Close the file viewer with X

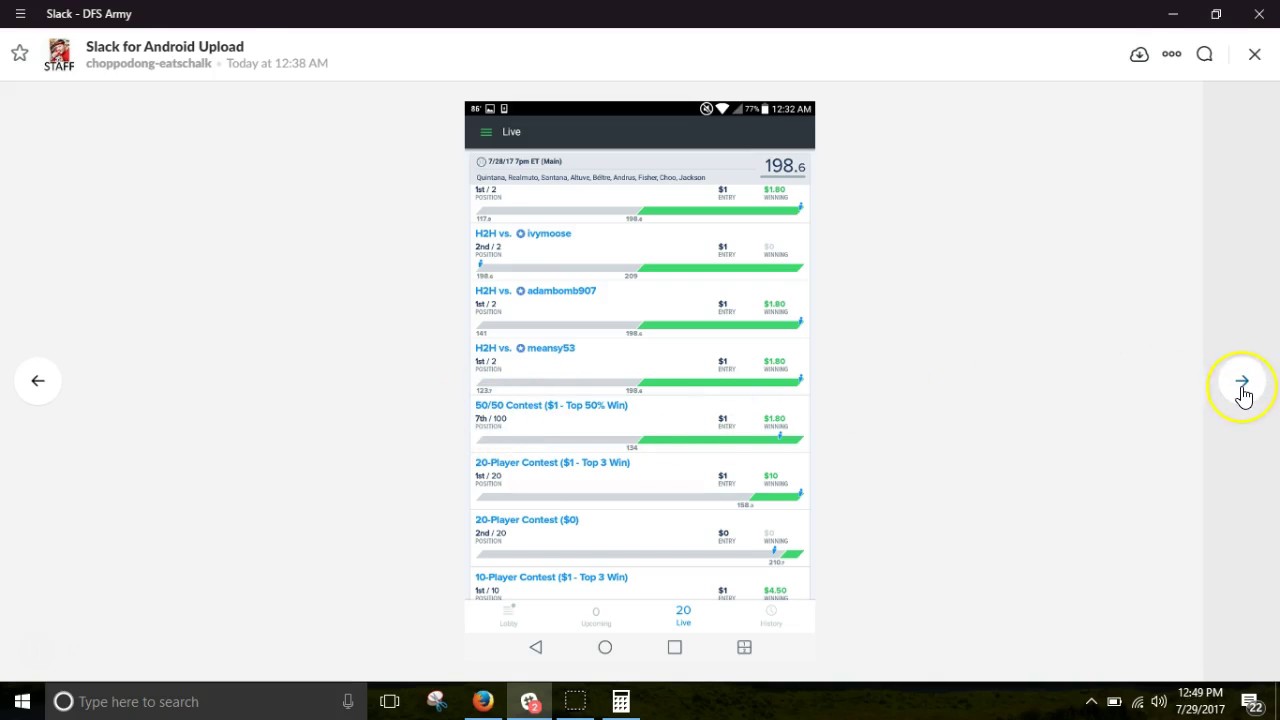click(1254, 54)
